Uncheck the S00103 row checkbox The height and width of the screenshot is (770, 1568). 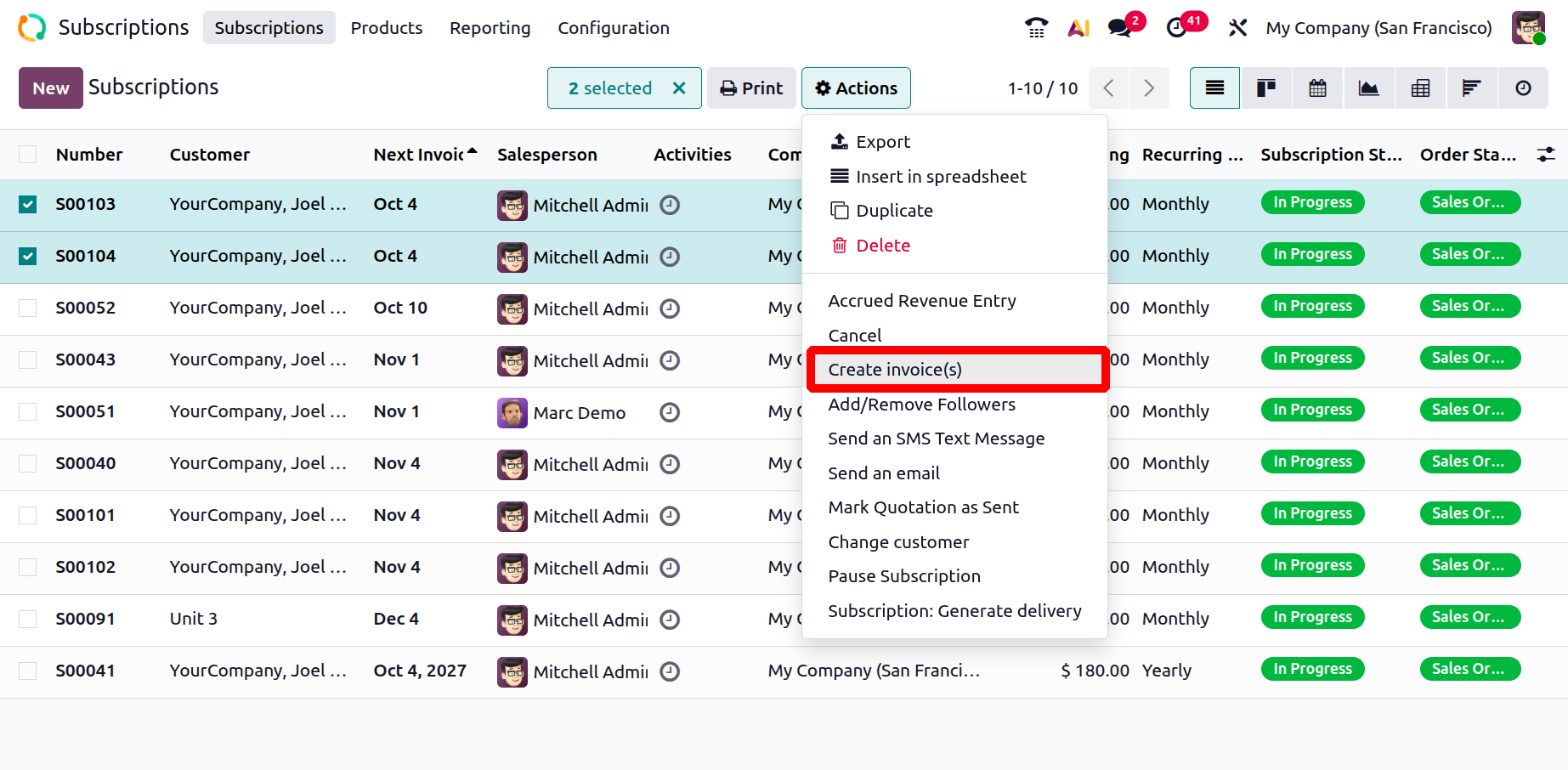pyautogui.click(x=28, y=205)
